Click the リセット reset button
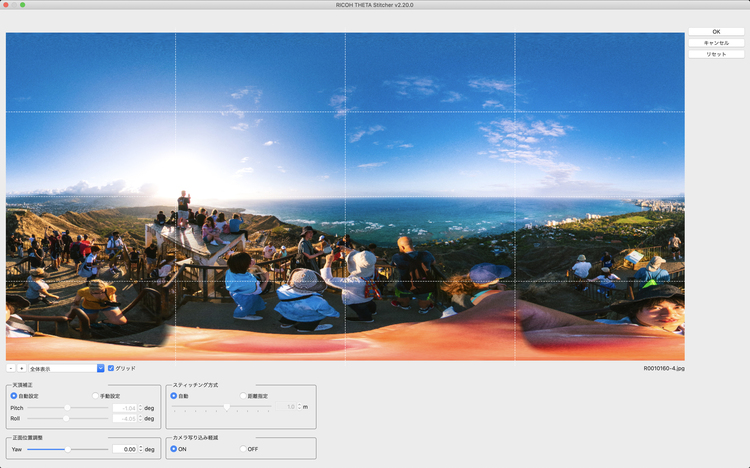This screenshot has height=468, width=750. click(x=716, y=54)
